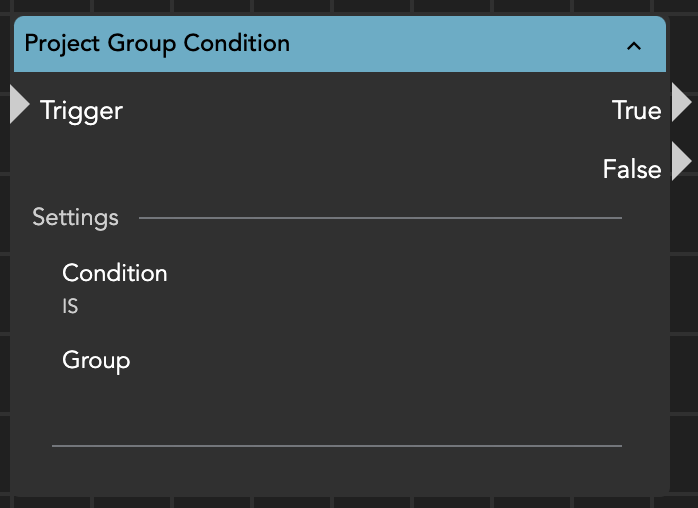Click the blank area below the bottom divider
Viewport: 698px width, 508px height.
tap(336, 470)
